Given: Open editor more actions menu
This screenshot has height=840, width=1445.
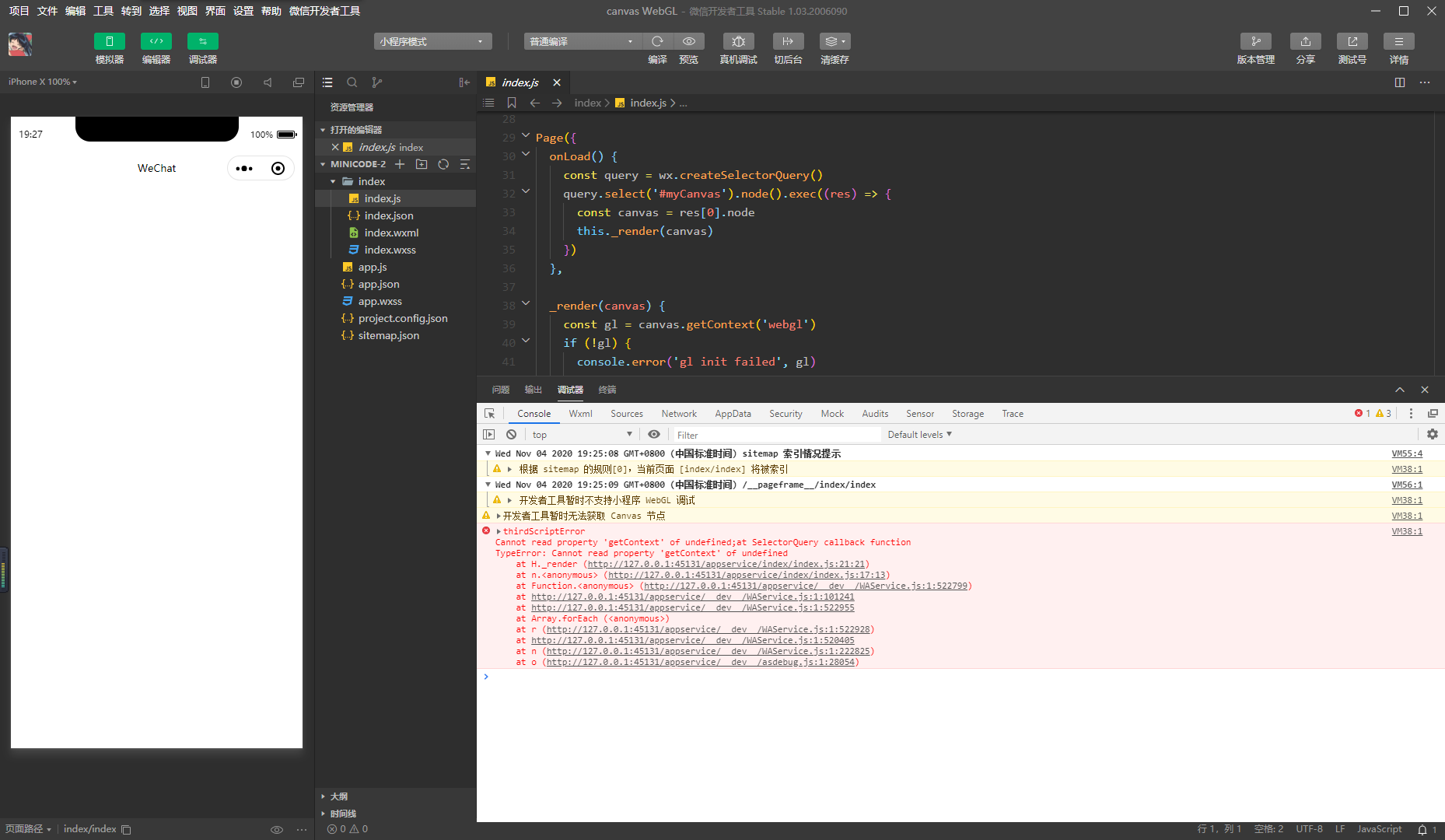Looking at the screenshot, I should click(x=1425, y=82).
